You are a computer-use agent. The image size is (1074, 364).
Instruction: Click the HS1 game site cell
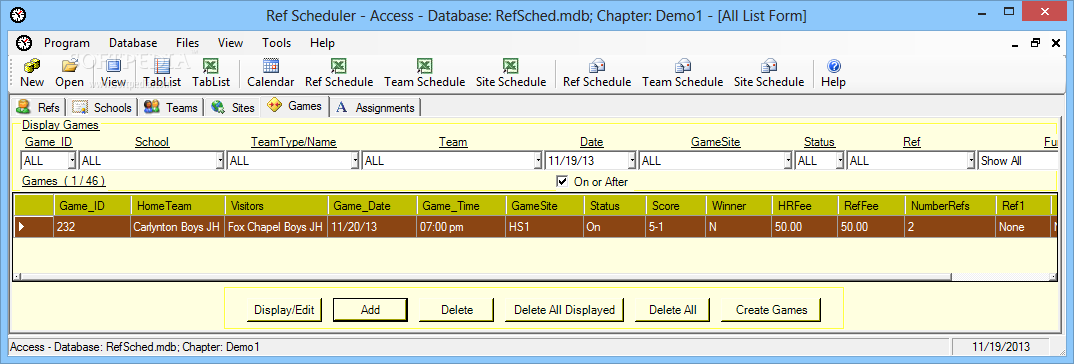click(545, 227)
